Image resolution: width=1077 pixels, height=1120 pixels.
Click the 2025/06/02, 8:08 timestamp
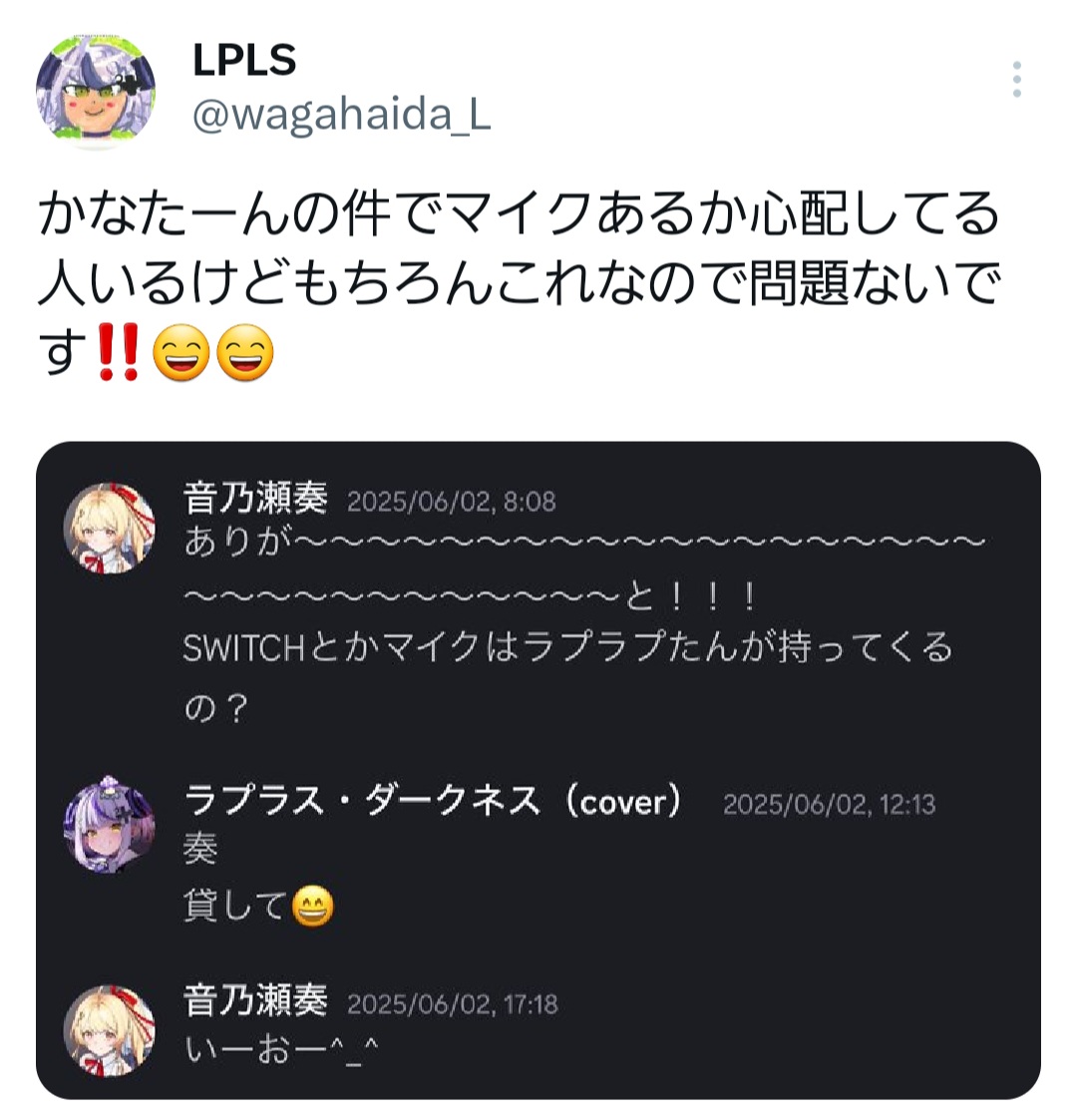pos(452,502)
